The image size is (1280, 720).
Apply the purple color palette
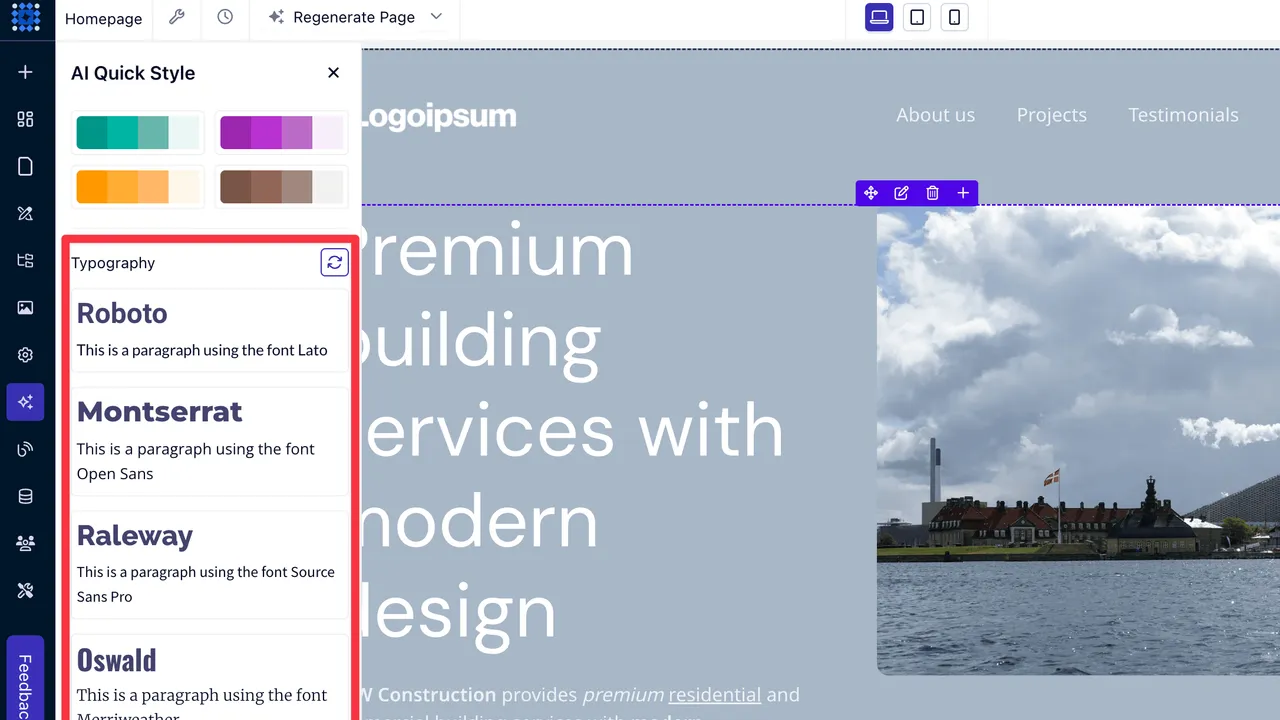(x=282, y=132)
